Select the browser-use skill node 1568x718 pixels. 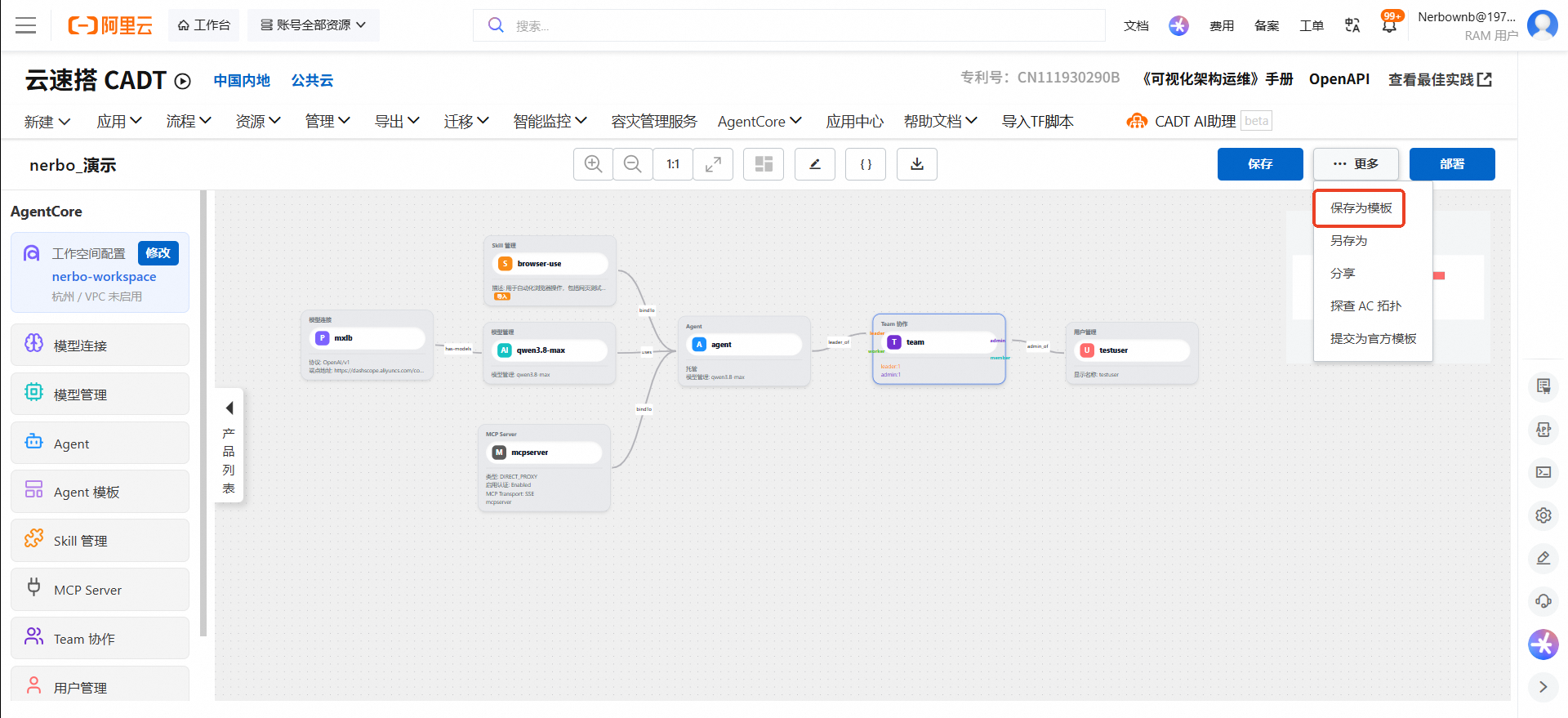coord(550,270)
